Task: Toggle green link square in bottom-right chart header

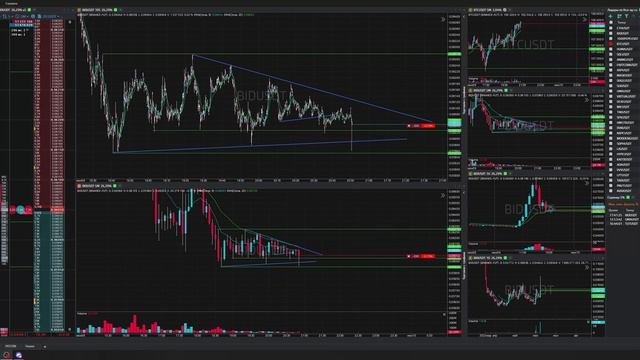Action: point(505,258)
